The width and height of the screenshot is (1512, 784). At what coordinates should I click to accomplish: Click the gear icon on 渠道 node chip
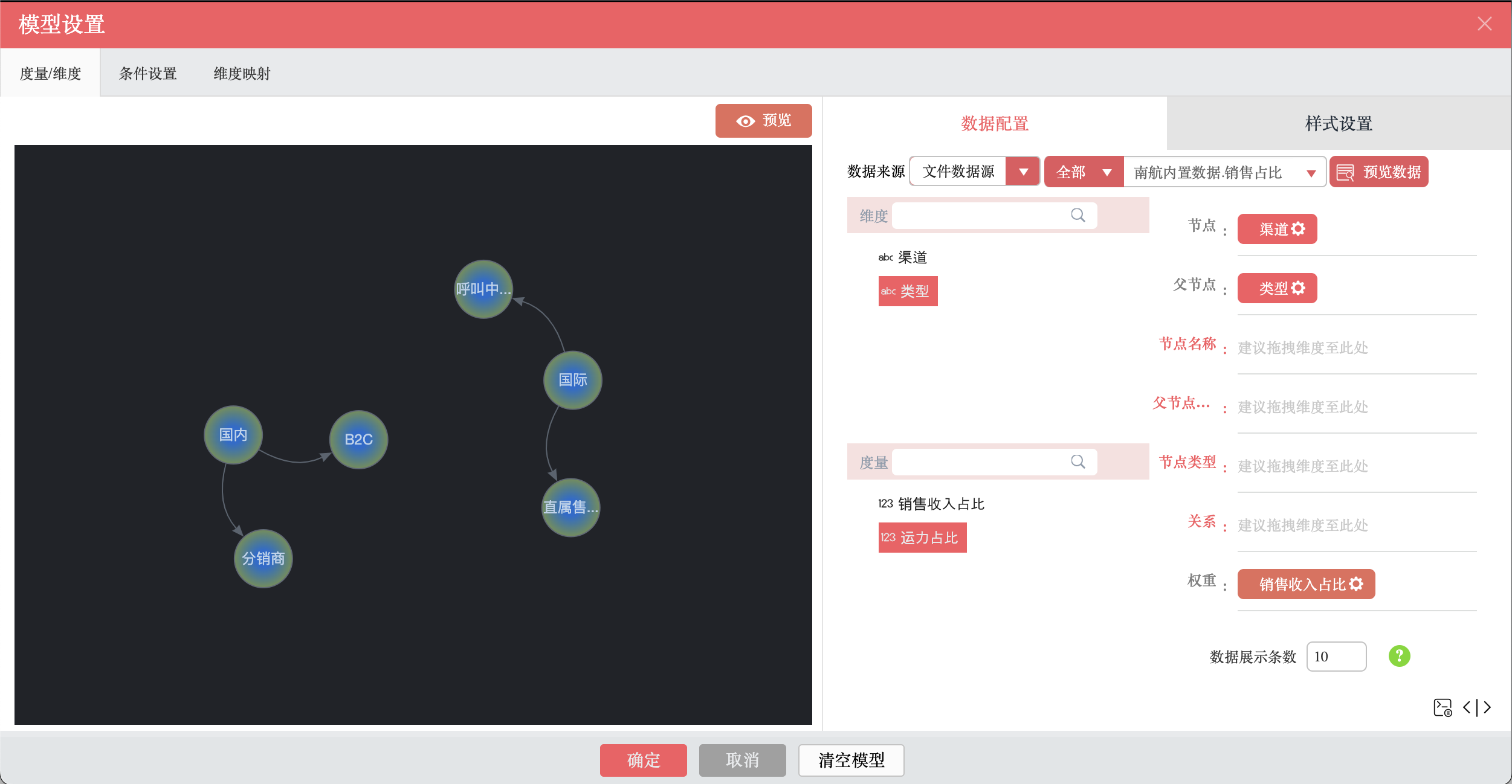pos(1298,229)
